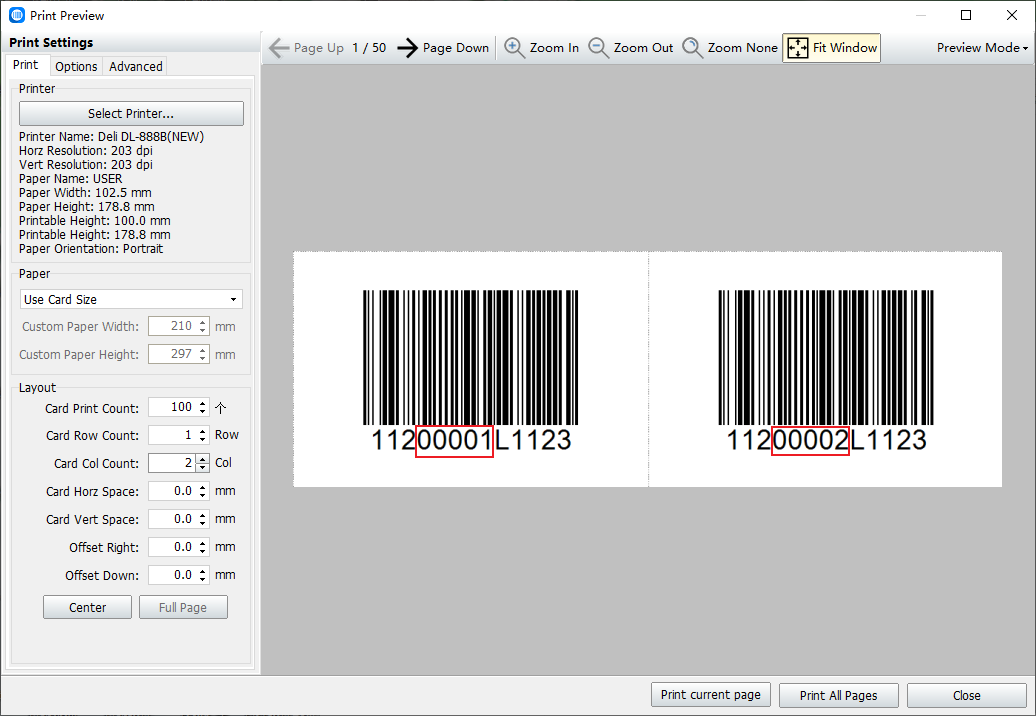Click the Custom Paper Height spinner arrows
The width and height of the screenshot is (1036, 716).
click(x=203, y=354)
